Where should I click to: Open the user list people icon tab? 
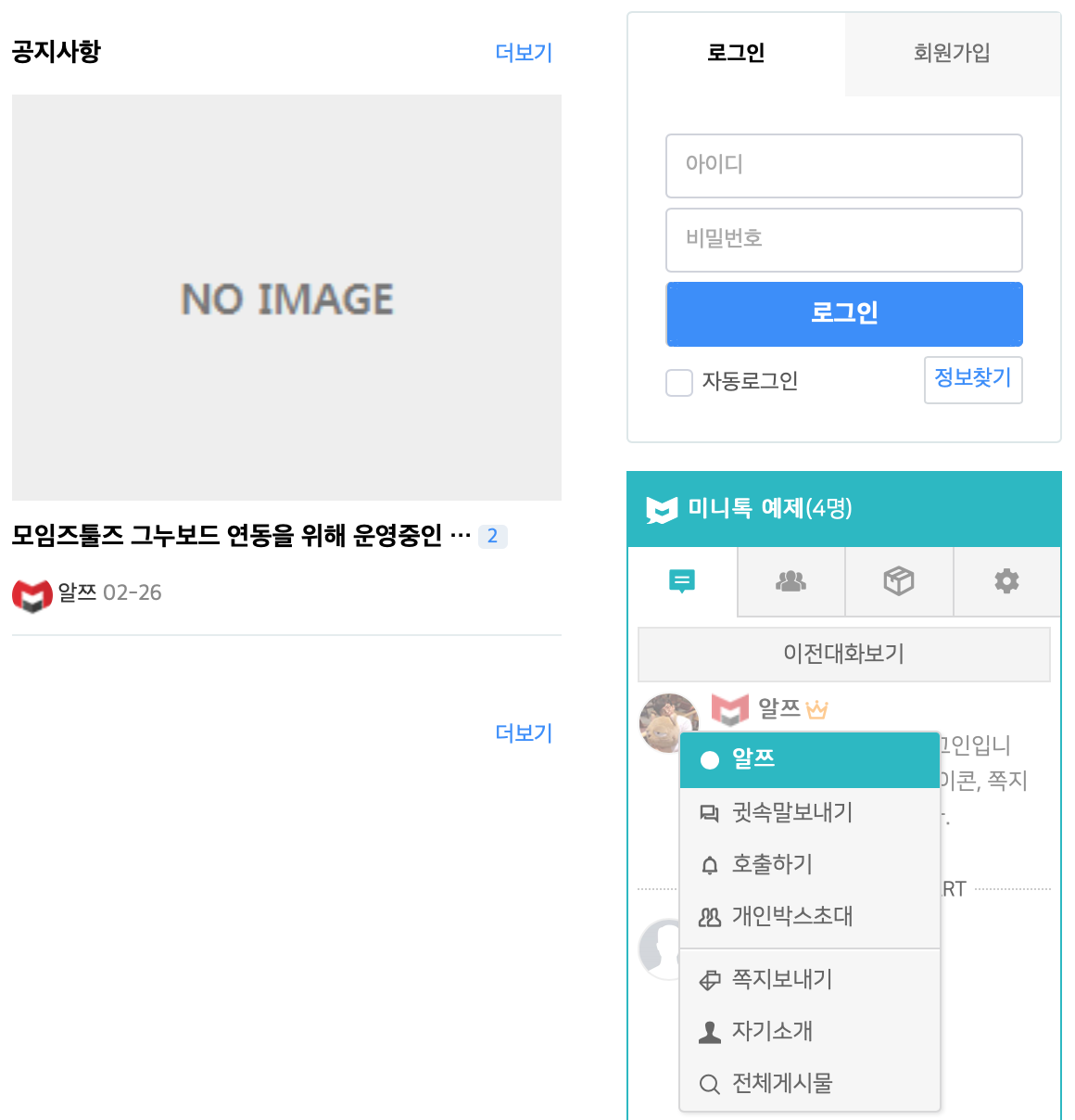[790, 581]
